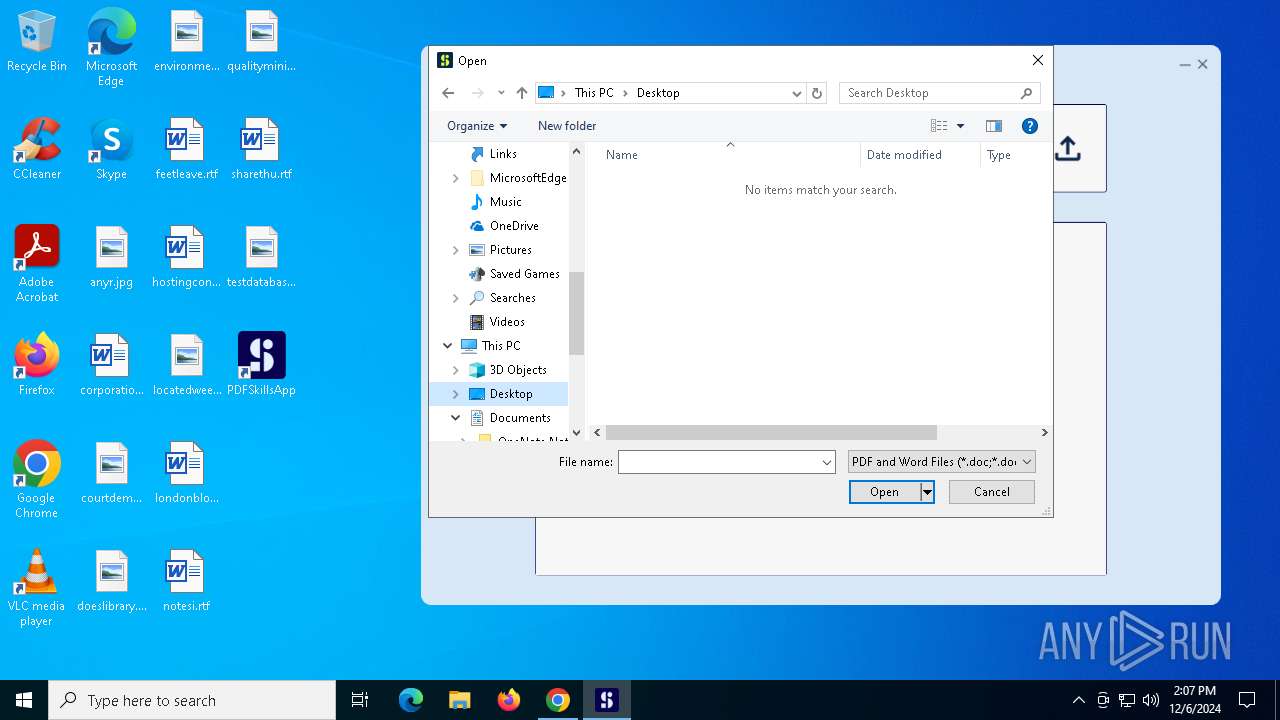This screenshot has width=1280, height=720.
Task: Select Links in navigation tree
Action: pyautogui.click(x=503, y=154)
